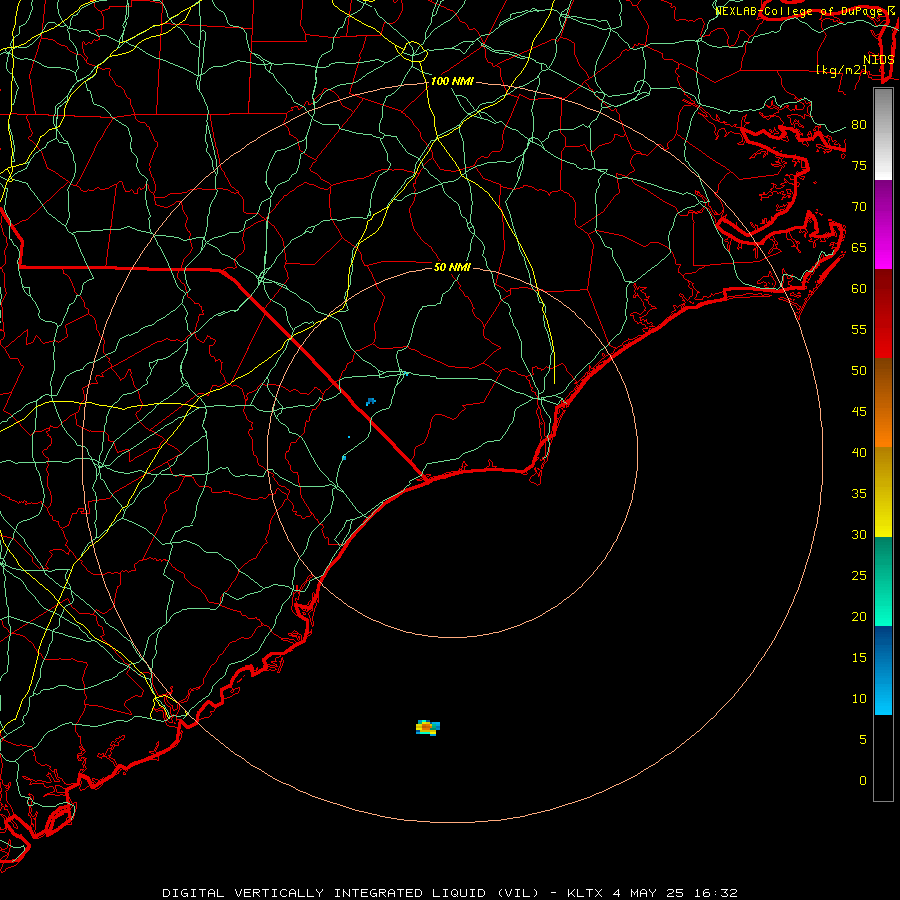Click the orange-brown segment of the color bar
This screenshot has width=900, height=900.
883,403
